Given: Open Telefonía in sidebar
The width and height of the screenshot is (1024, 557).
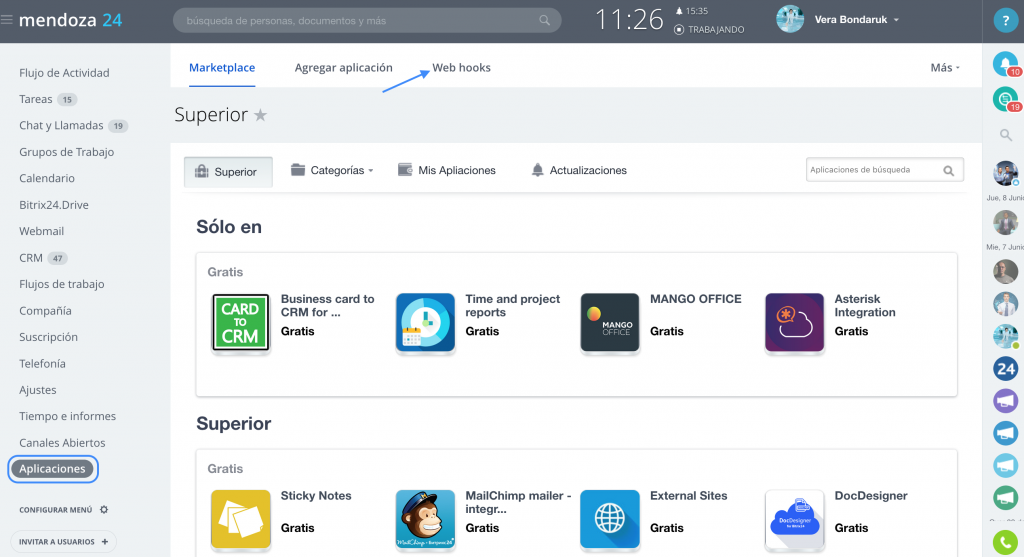Looking at the screenshot, I should [42, 364].
